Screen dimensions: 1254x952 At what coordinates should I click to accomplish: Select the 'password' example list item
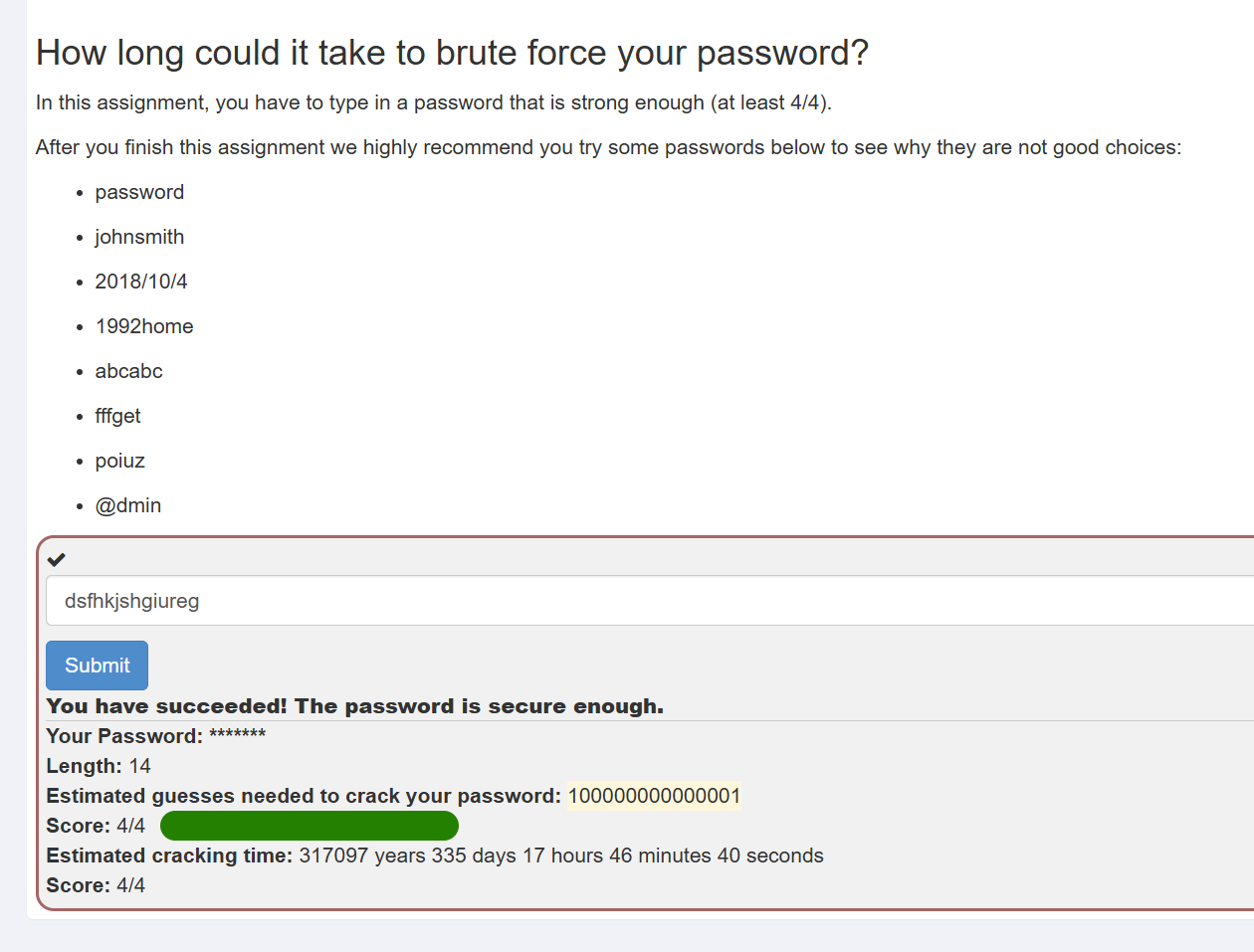click(139, 192)
